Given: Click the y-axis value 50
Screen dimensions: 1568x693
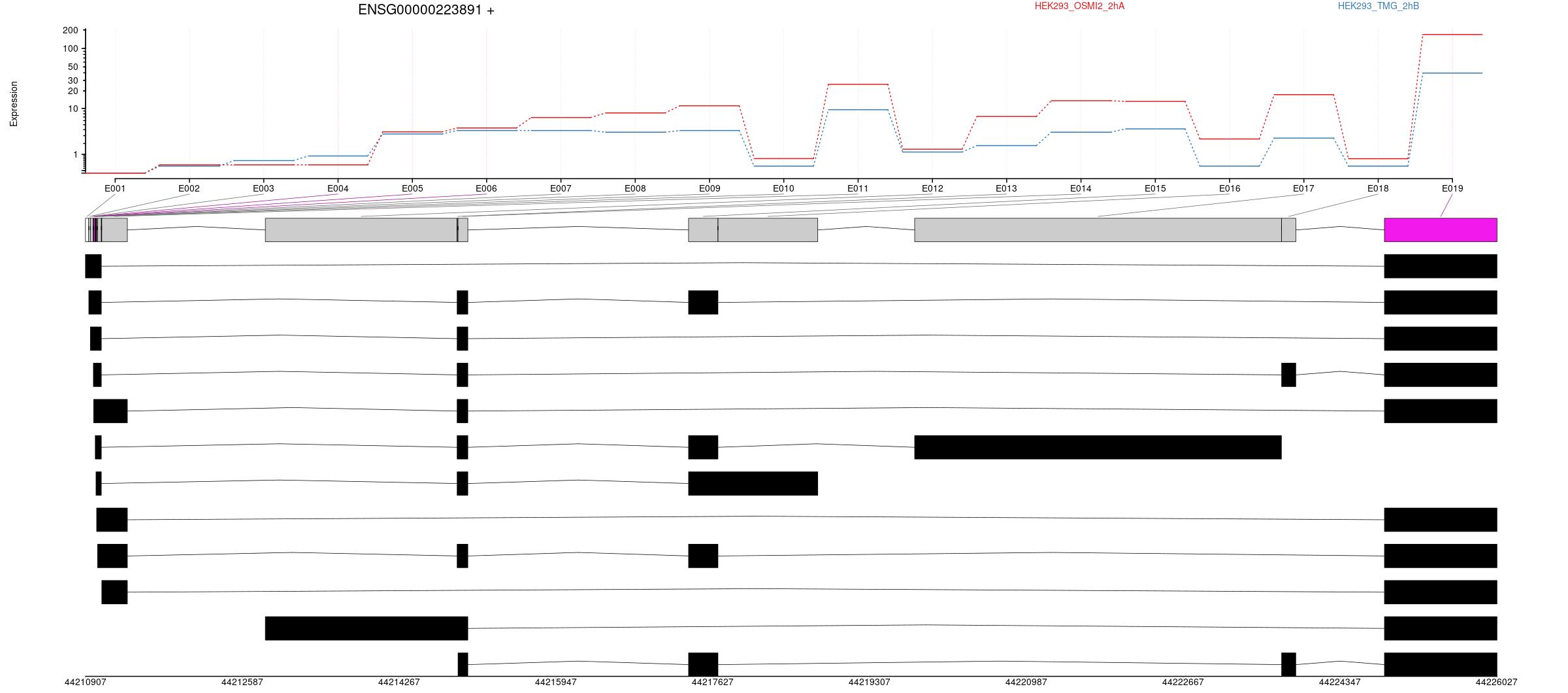Looking at the screenshot, I should point(73,67).
